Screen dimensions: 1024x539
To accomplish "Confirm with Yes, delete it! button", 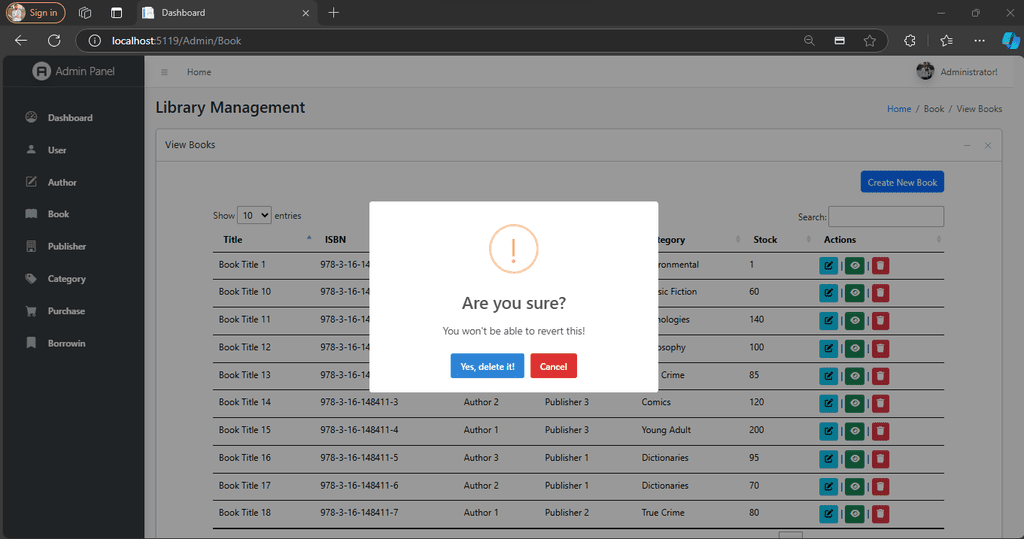I will pos(487,366).
